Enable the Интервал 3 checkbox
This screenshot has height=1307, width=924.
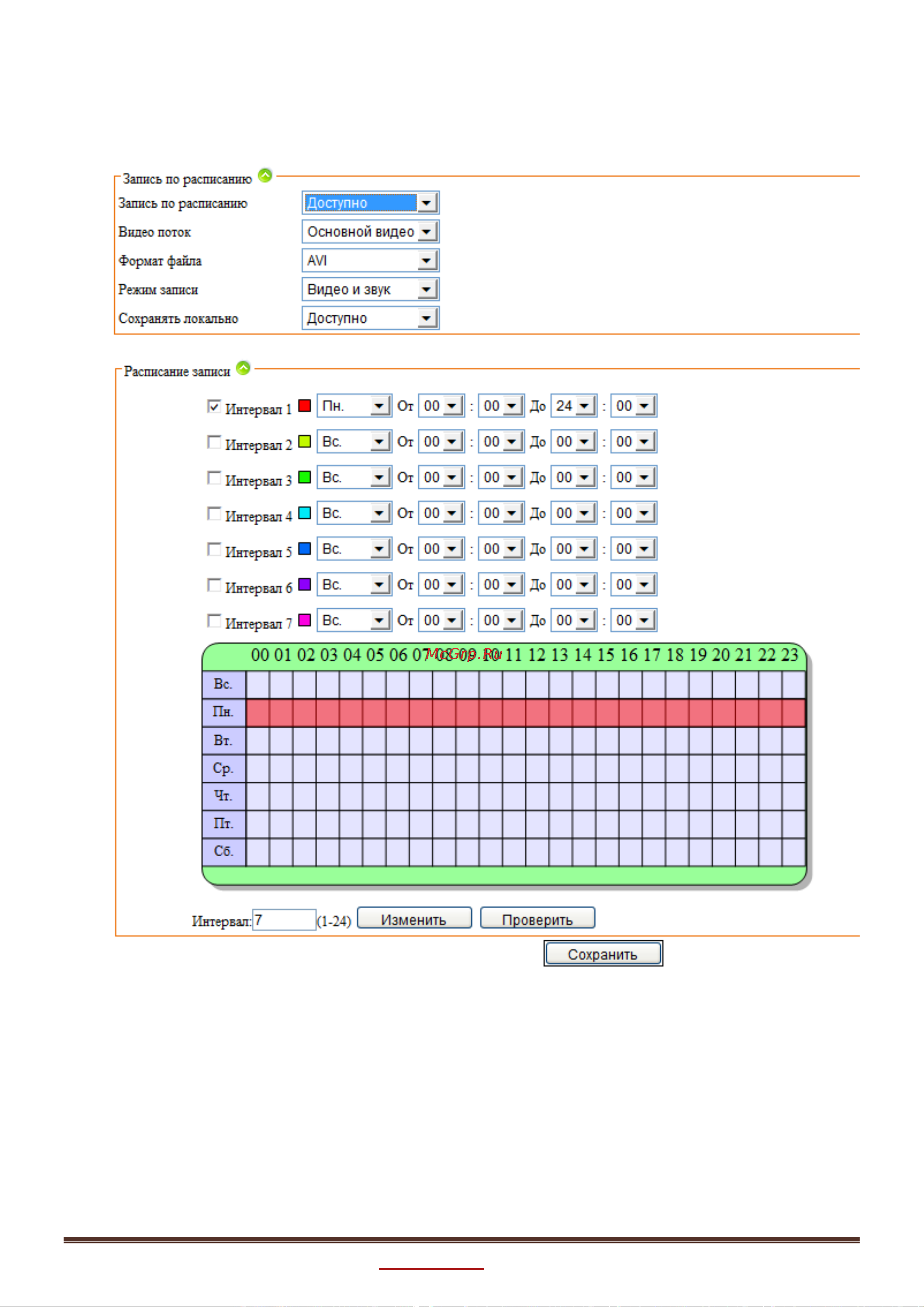(214, 478)
